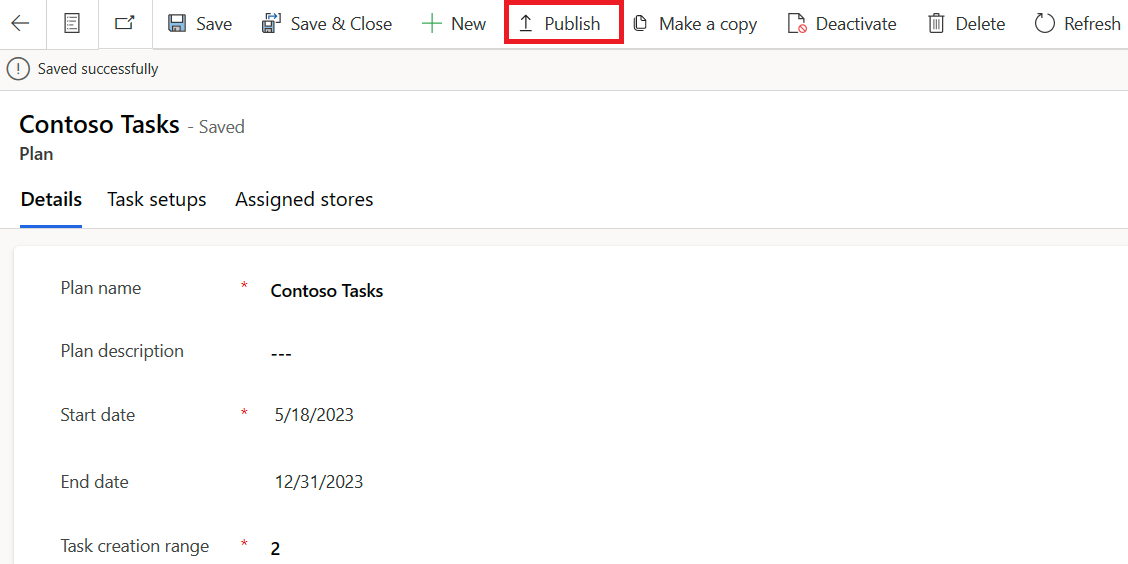
Task: Click the "- Saved" status text
Action: pyautogui.click(x=216, y=127)
